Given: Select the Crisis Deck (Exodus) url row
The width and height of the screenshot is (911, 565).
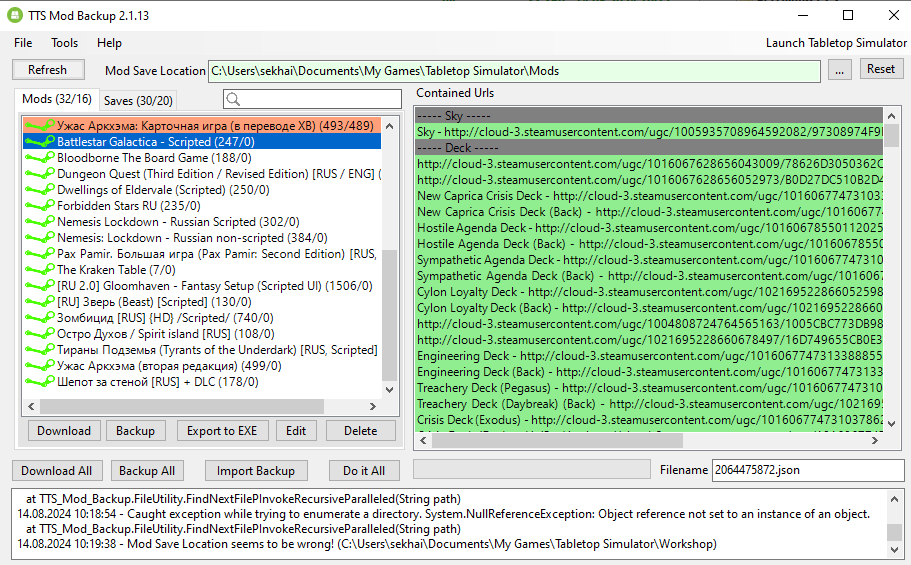Looking at the screenshot, I should point(649,420).
